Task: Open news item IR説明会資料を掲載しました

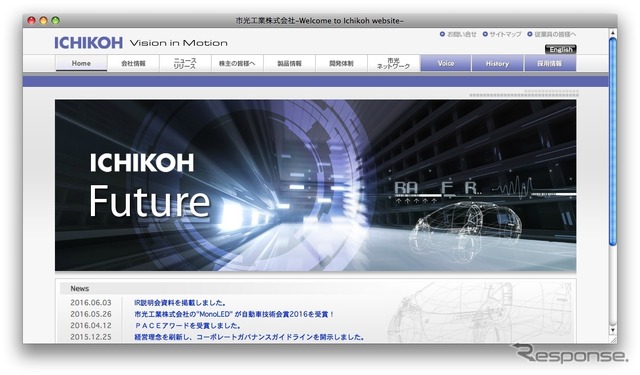Action: coord(180,303)
